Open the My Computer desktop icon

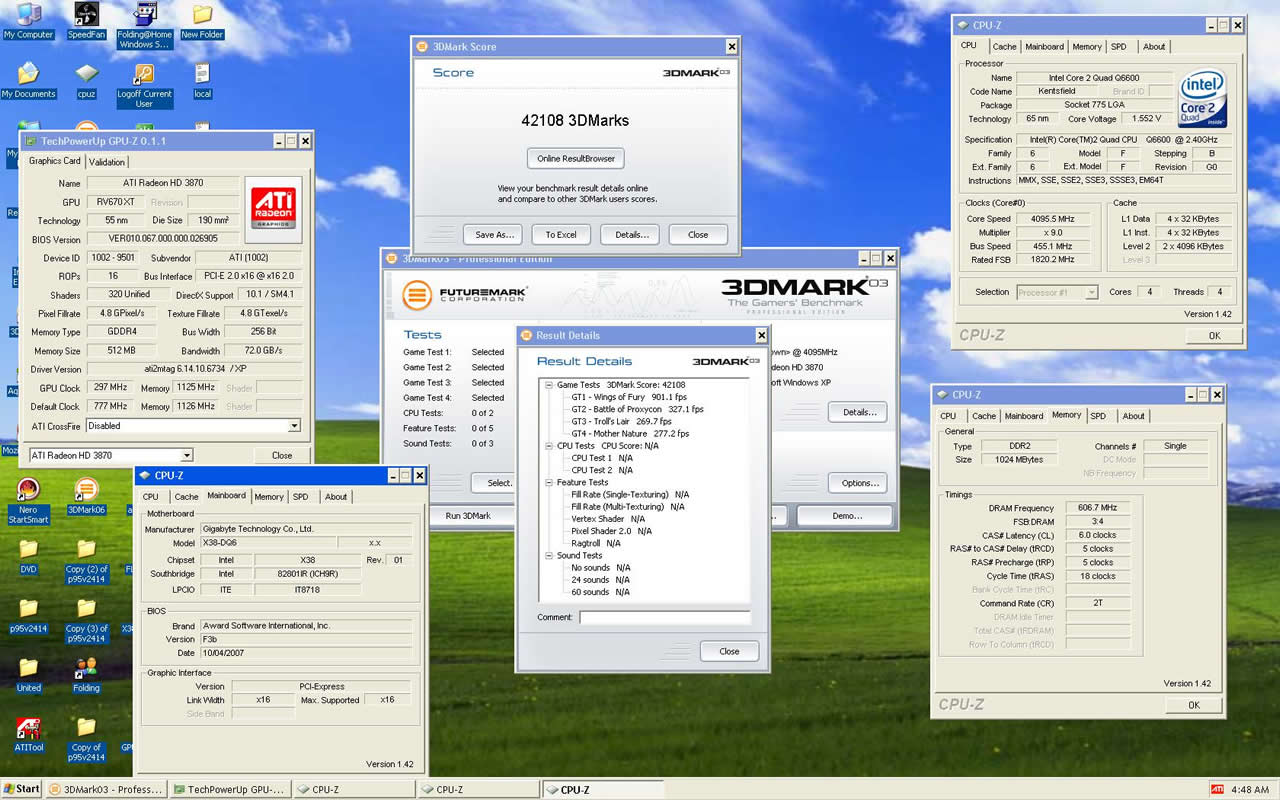[28, 21]
